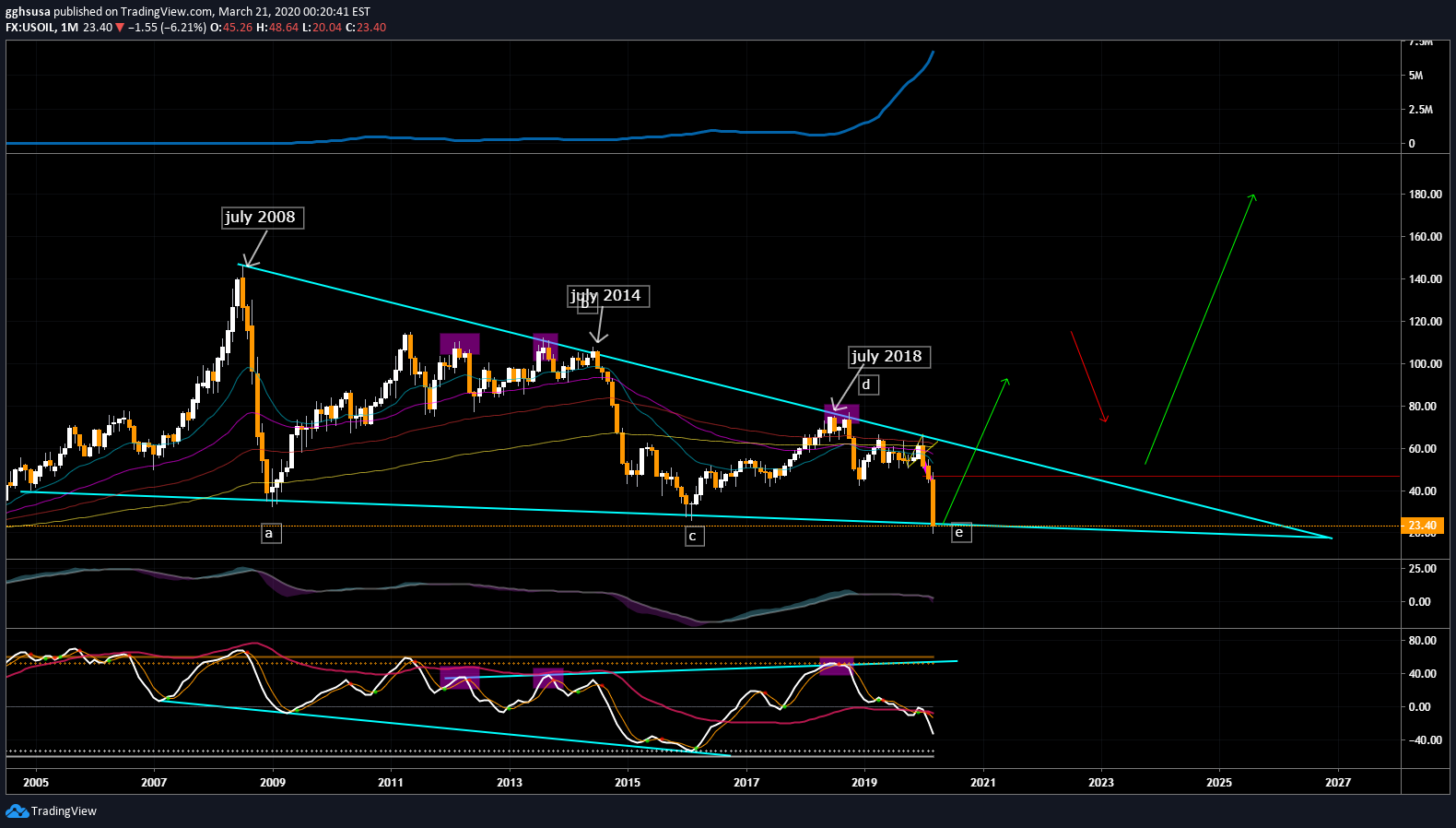Image resolution: width=1456 pixels, height=828 pixels.
Task: Open the gghsusa author name
Action: 28,12
